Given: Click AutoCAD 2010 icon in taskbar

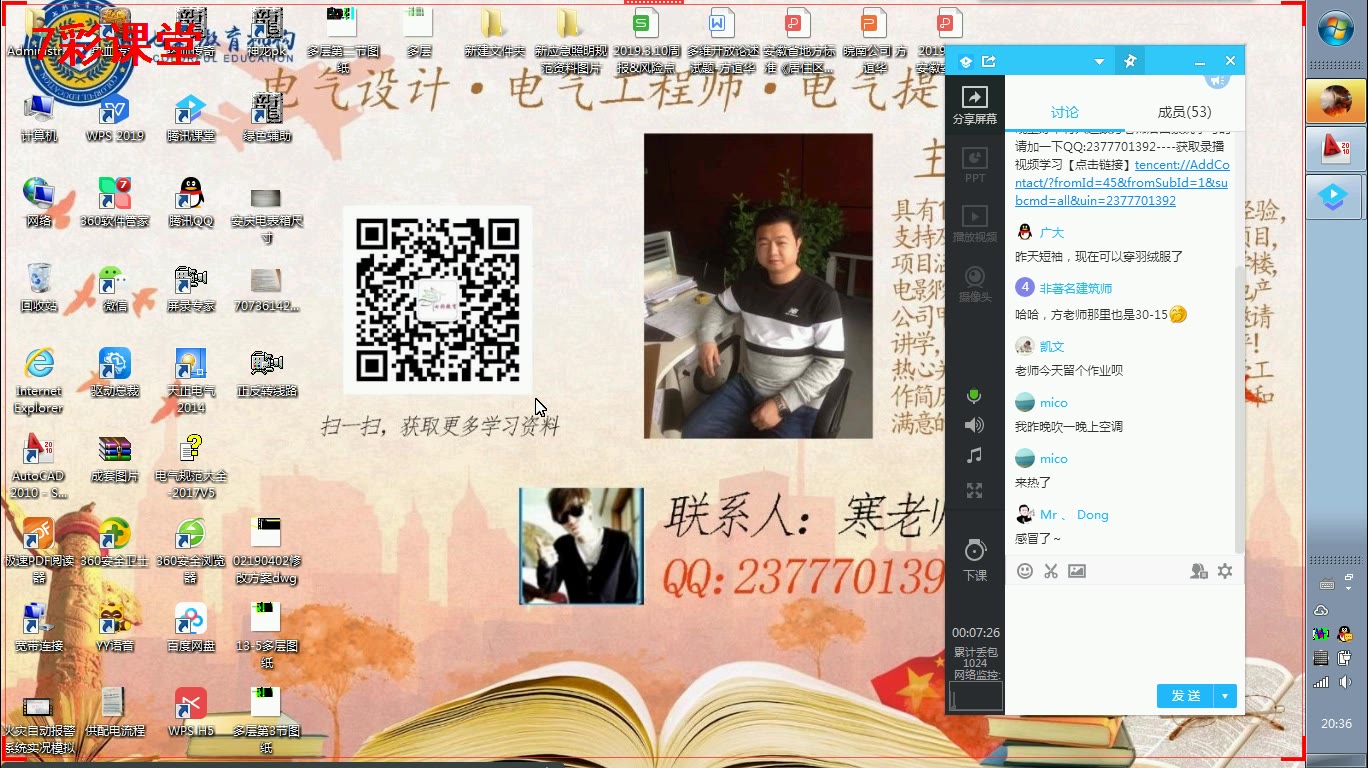Looking at the screenshot, I should pos(1334,150).
